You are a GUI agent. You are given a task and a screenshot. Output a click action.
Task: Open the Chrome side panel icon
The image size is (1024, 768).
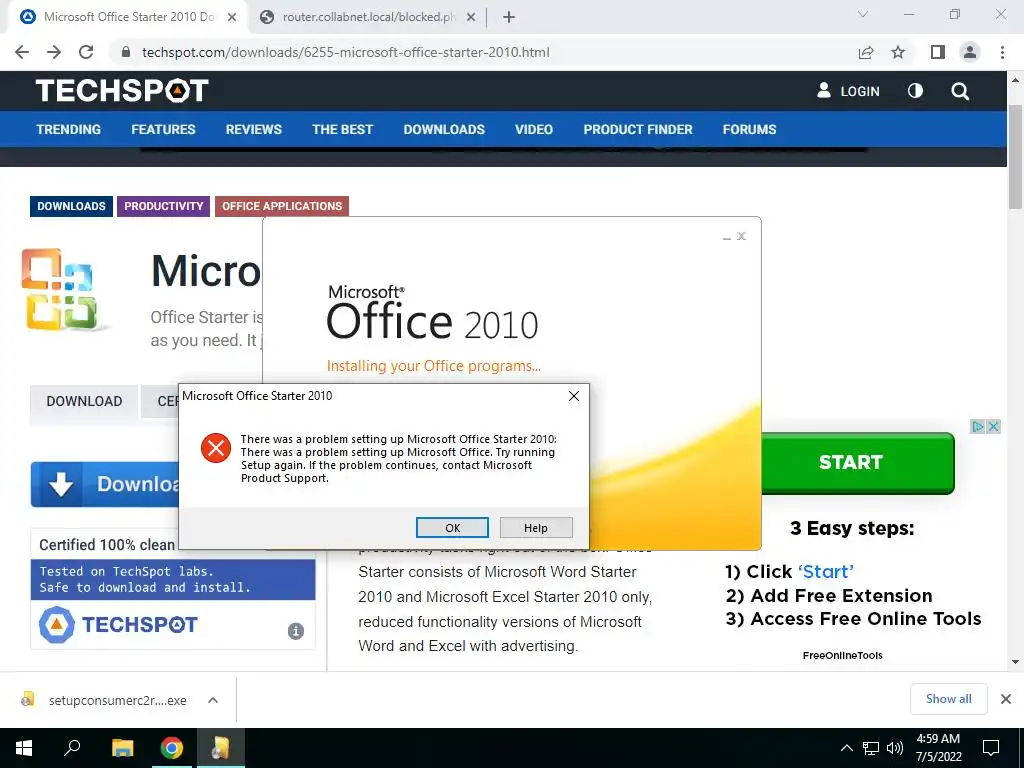[x=938, y=52]
